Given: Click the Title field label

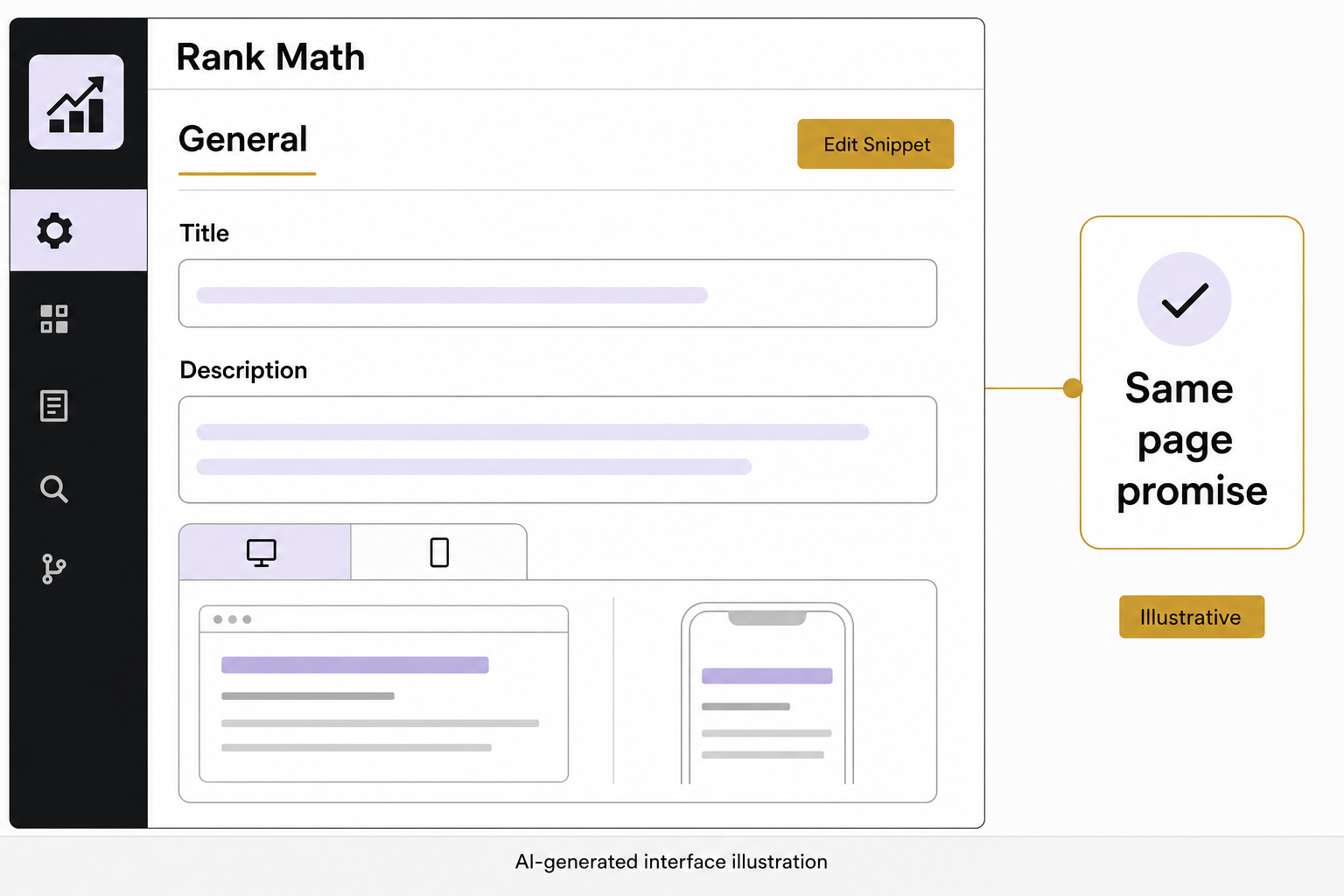Looking at the screenshot, I should 205,233.
